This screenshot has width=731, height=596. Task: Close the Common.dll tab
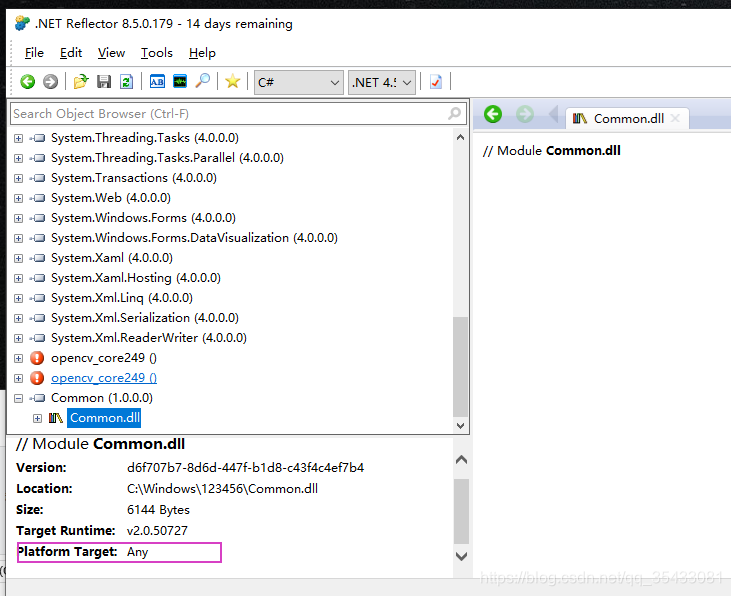pyautogui.click(x=675, y=118)
